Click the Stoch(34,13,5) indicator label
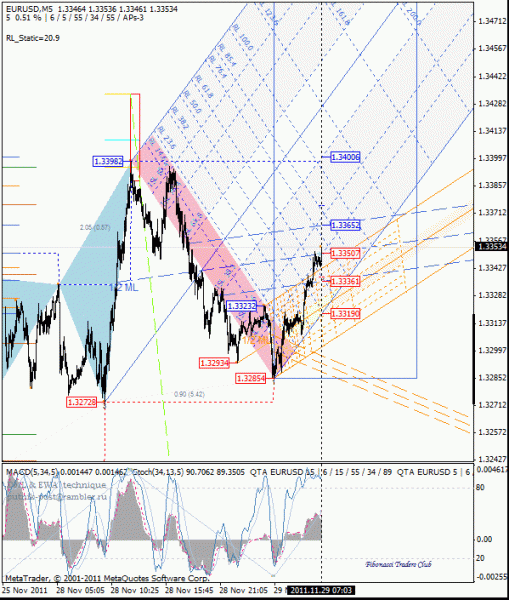Viewport: 509px width, 600px height. 158,472
